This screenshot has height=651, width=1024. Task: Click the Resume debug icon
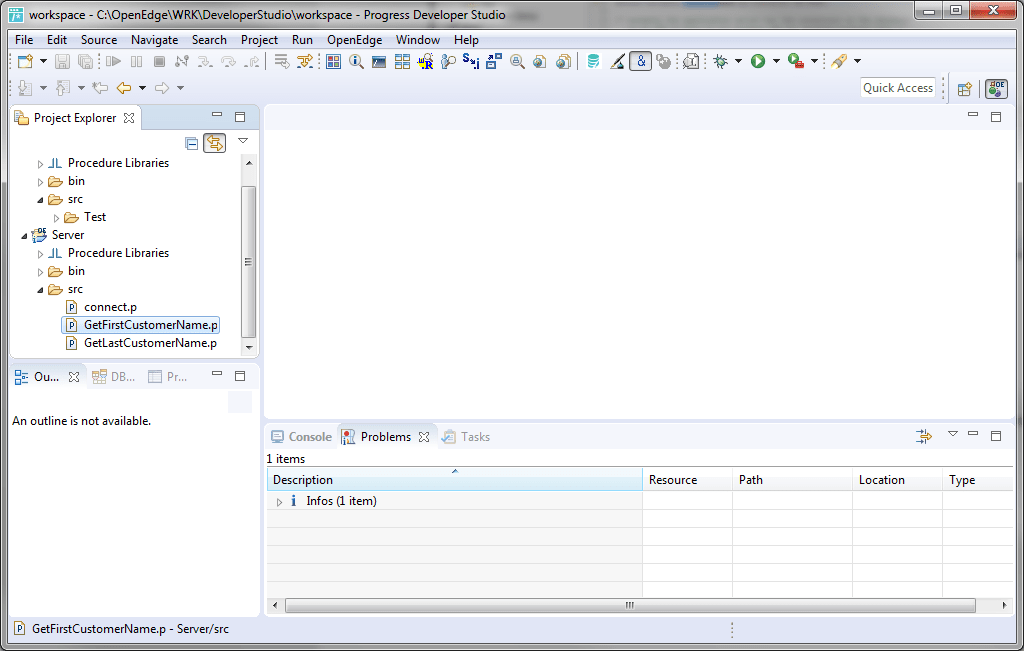[114, 61]
